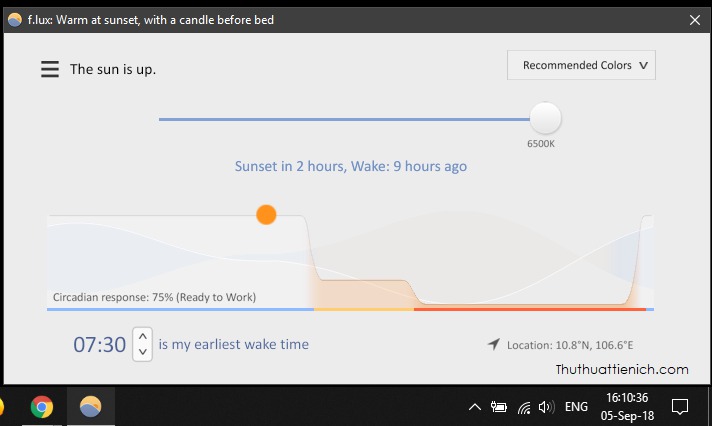Increase wake time with up arrow
Screen dimensions: 712x426
(142, 337)
